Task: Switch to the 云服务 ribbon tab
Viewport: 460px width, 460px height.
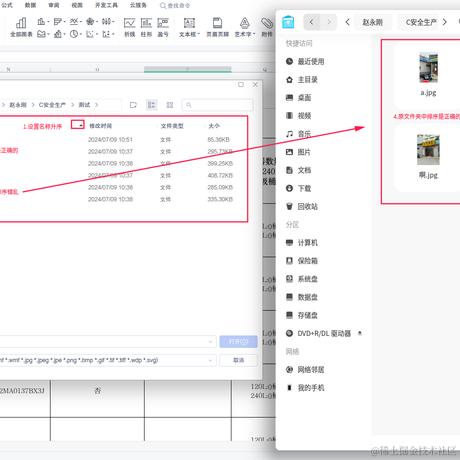Action: (138, 5)
